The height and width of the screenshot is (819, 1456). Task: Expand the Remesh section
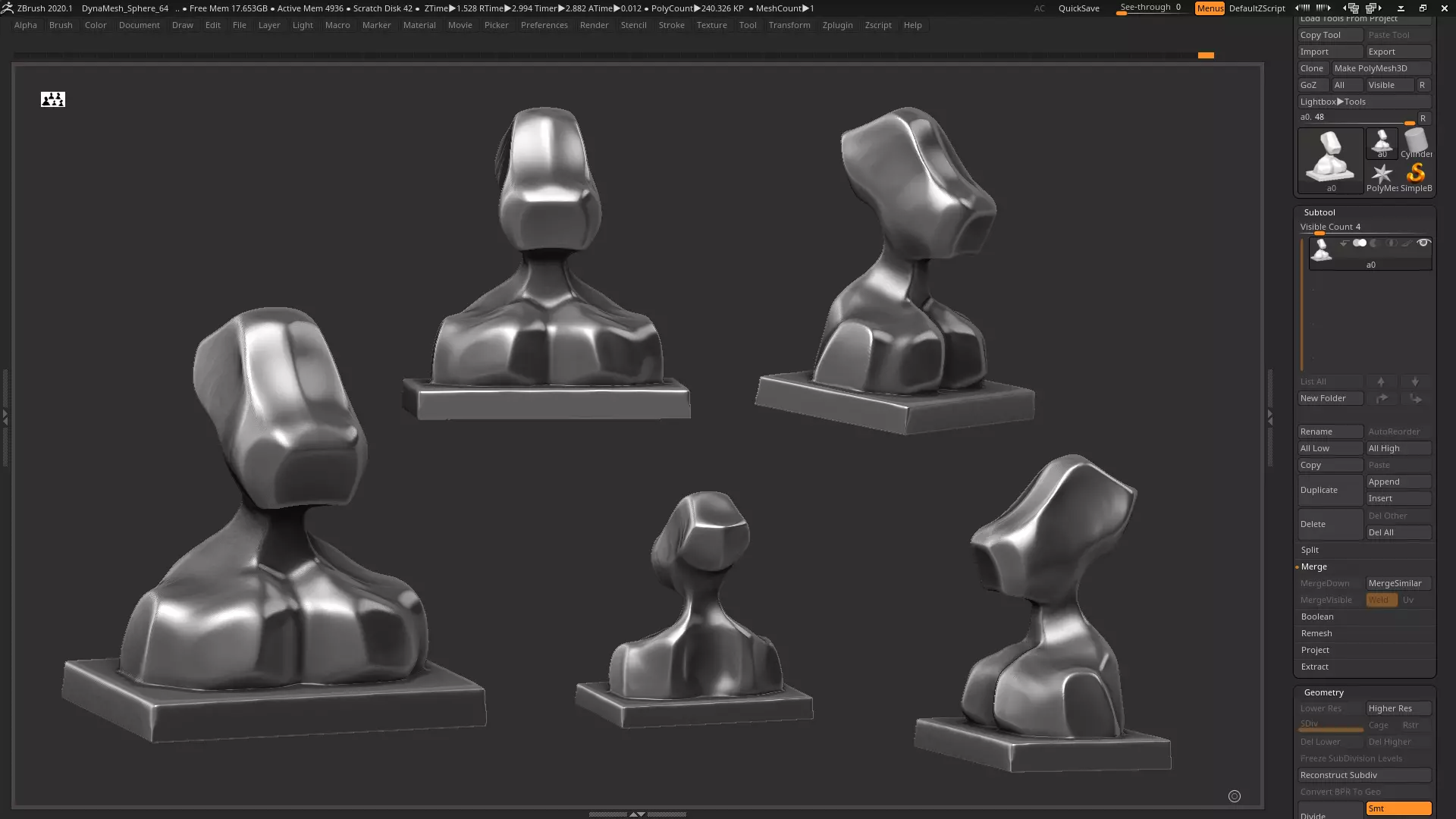[x=1316, y=633]
